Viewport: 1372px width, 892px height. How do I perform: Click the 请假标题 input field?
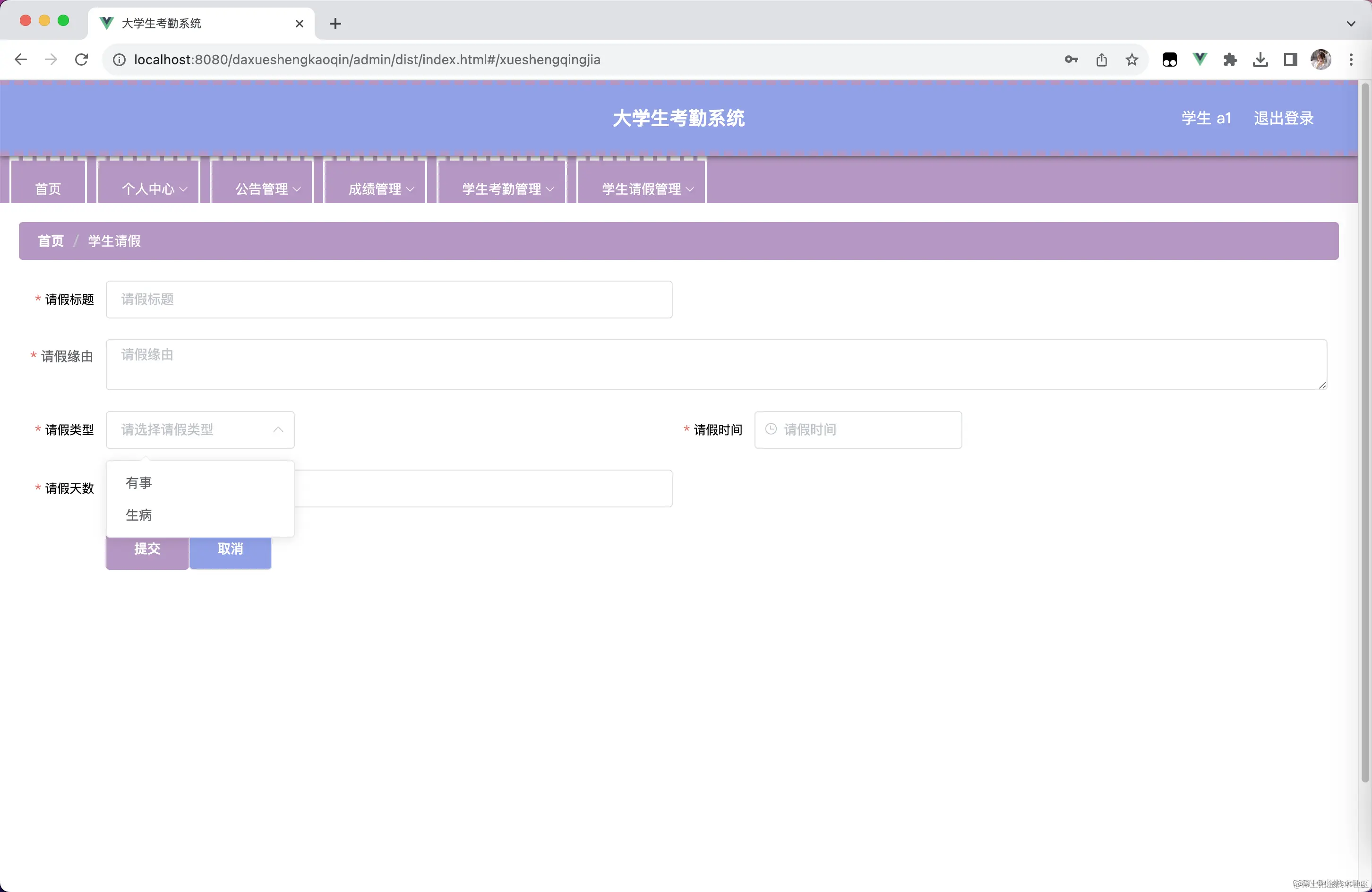[x=388, y=299]
